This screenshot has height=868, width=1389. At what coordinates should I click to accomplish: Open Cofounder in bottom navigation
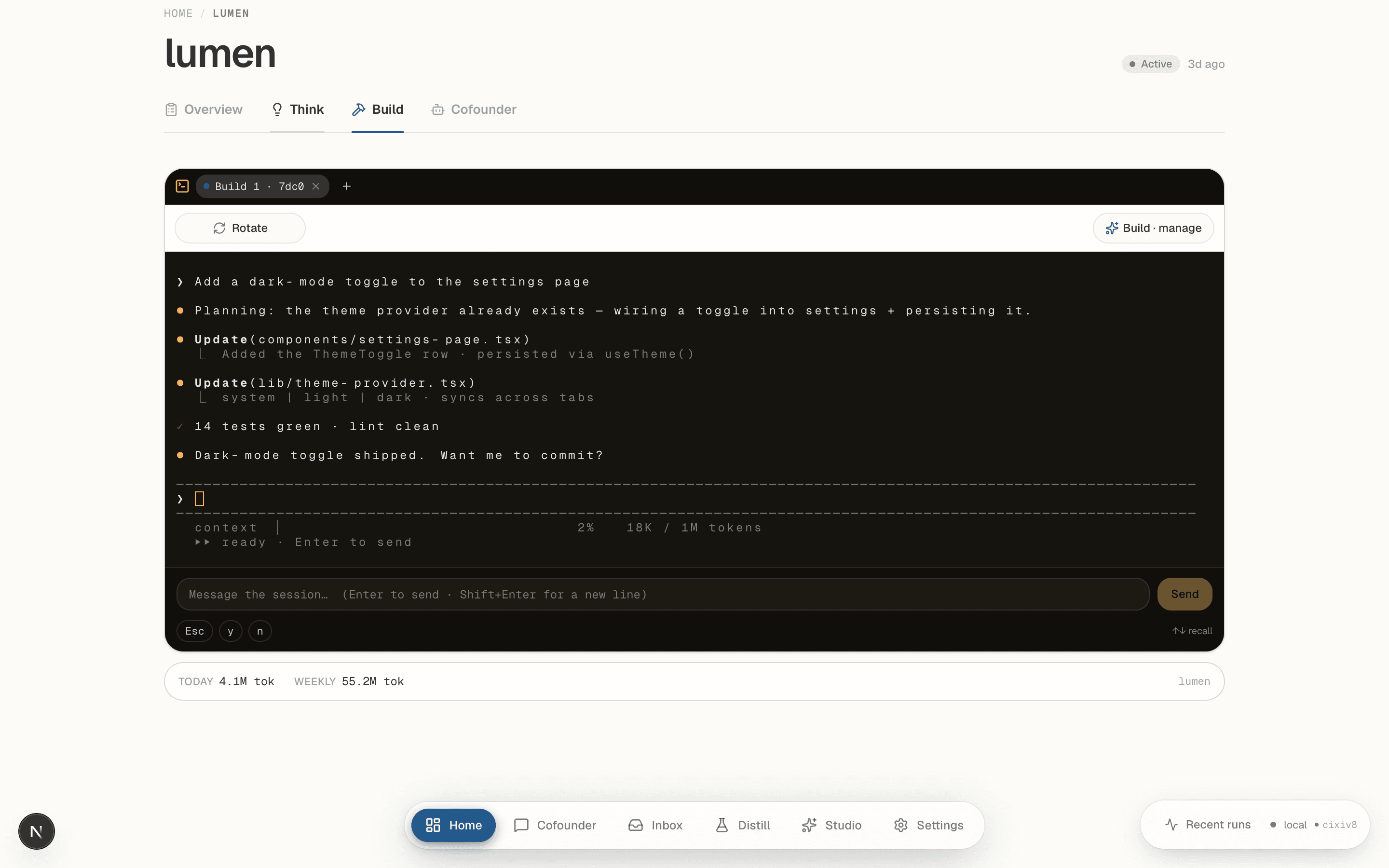(x=555, y=825)
